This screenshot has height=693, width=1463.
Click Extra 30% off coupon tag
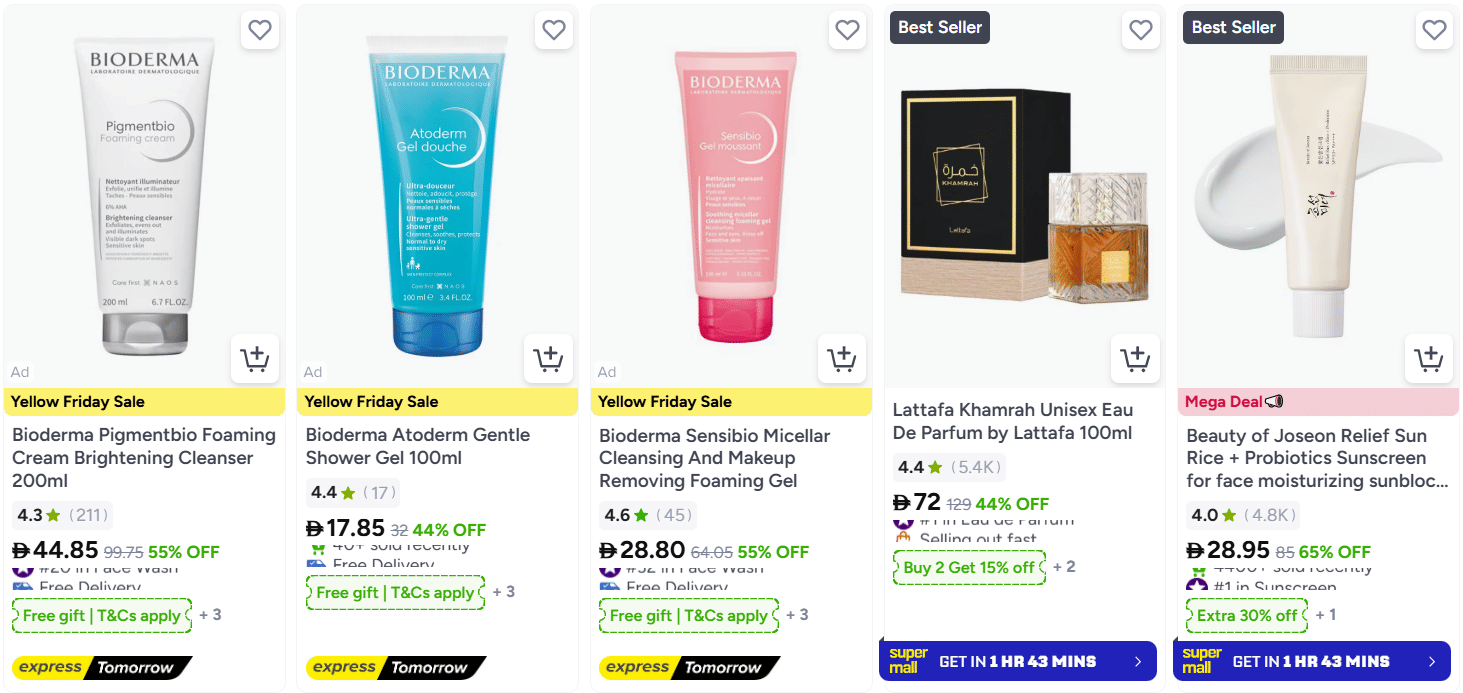(1247, 616)
